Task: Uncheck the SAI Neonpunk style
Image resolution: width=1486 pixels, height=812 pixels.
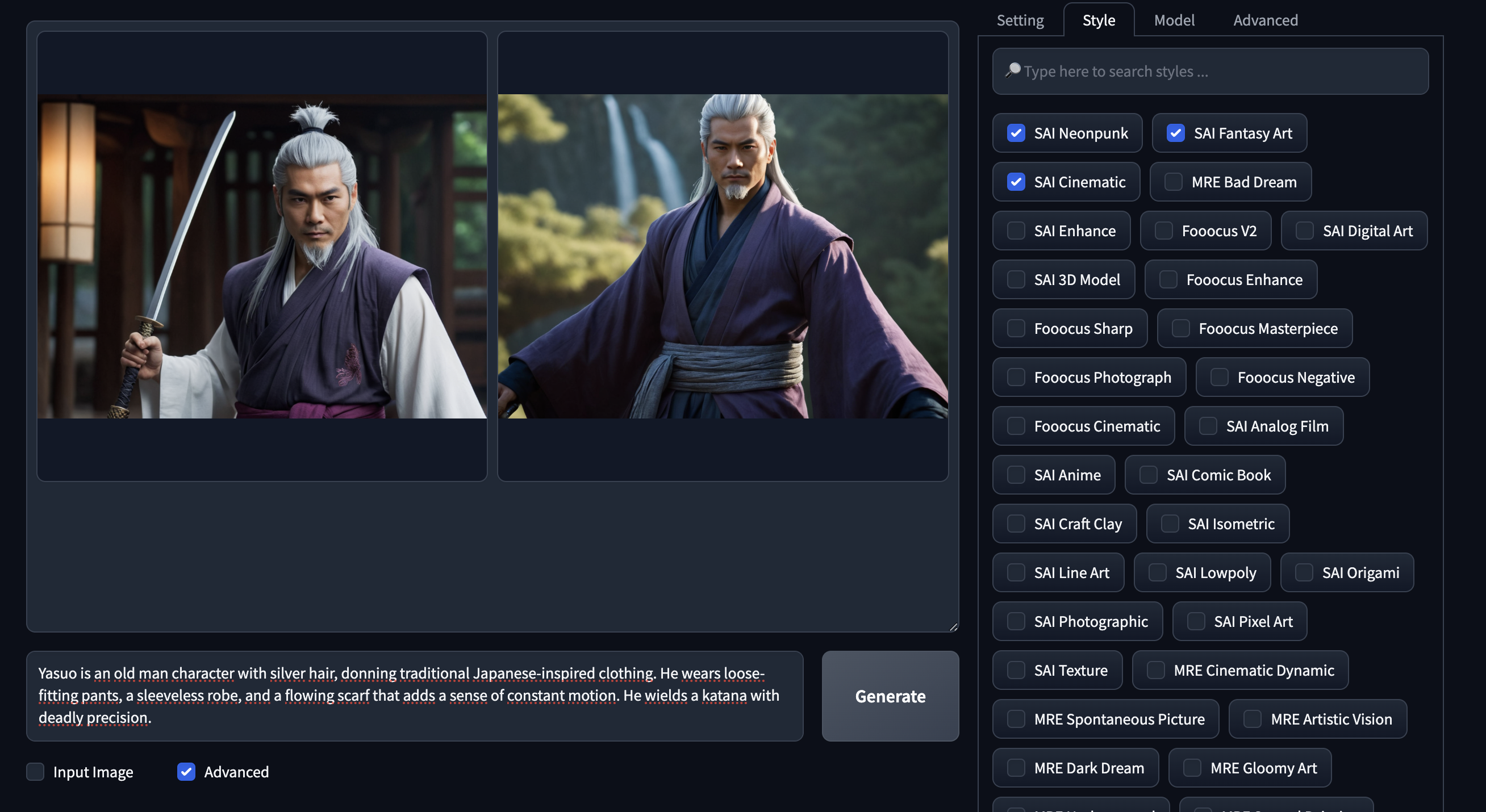Action: 1016,133
